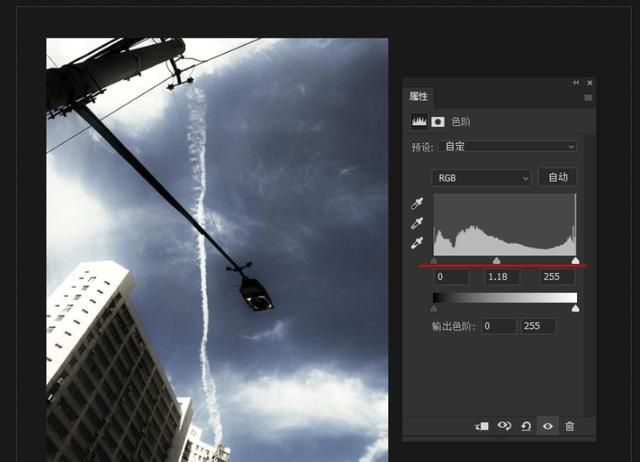Delete the adjustment layer with trash icon
640x462 pixels.
click(569, 426)
